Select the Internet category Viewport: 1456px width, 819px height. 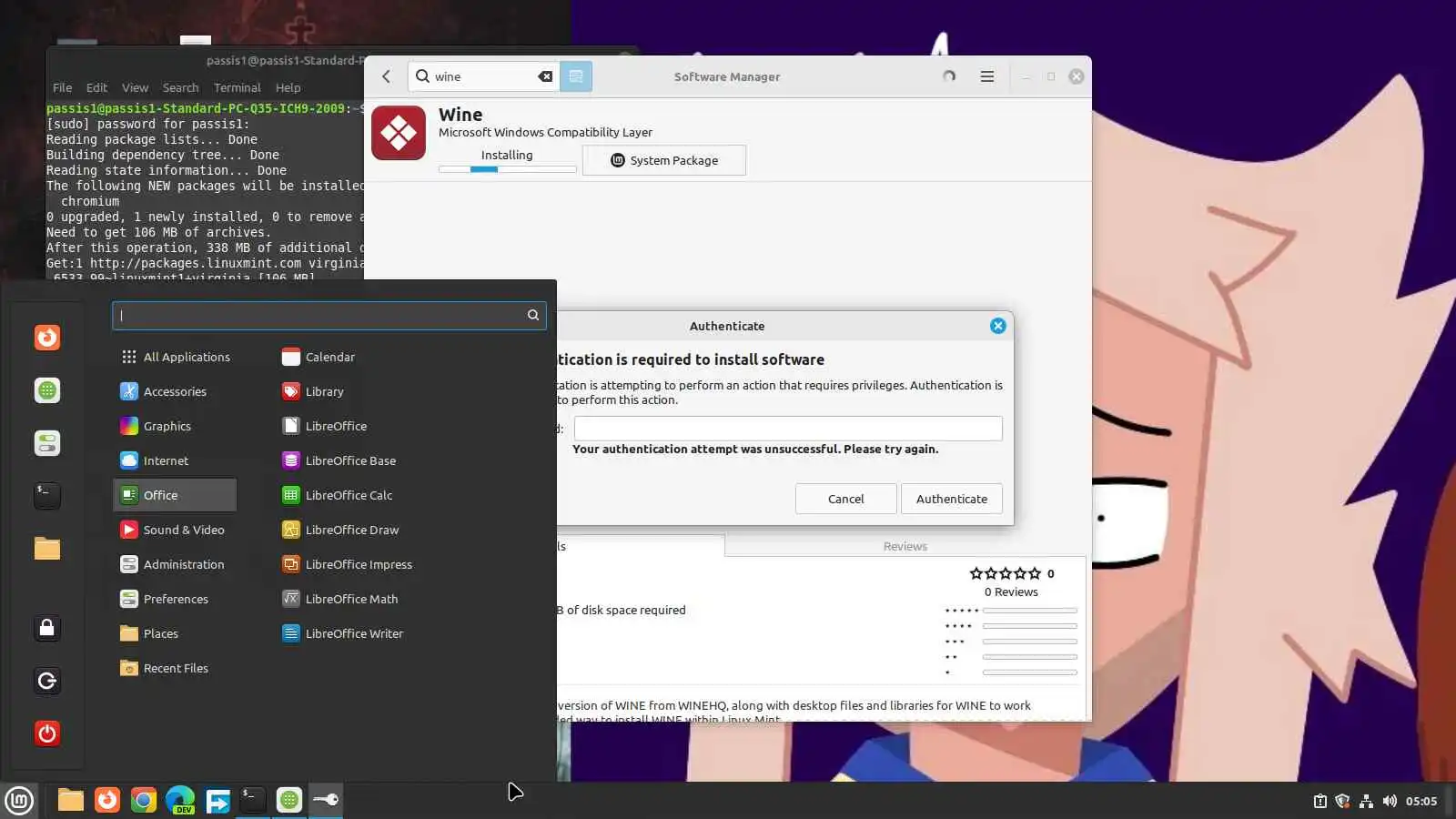(x=175, y=460)
